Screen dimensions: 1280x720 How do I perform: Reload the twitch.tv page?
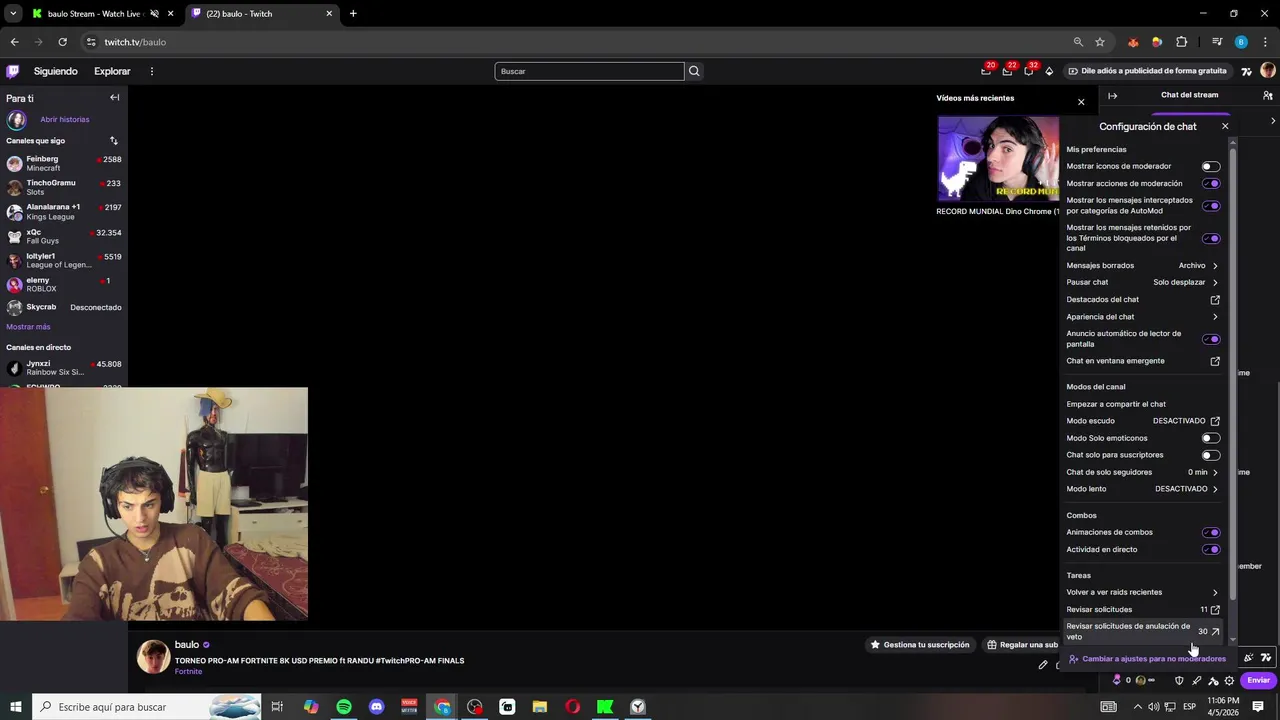[x=62, y=42]
